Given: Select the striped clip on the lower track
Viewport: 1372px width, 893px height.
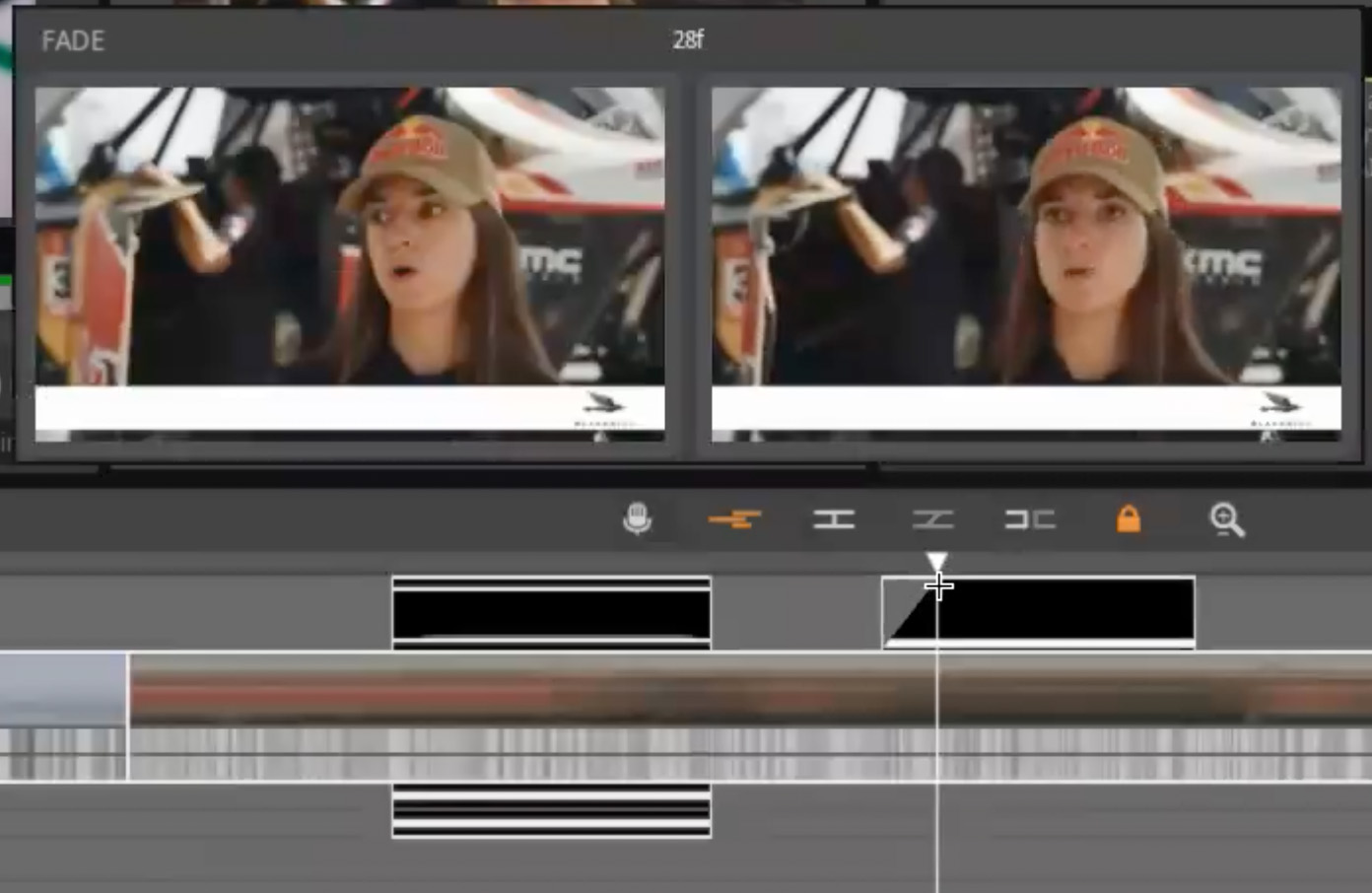Looking at the screenshot, I should tap(551, 812).
